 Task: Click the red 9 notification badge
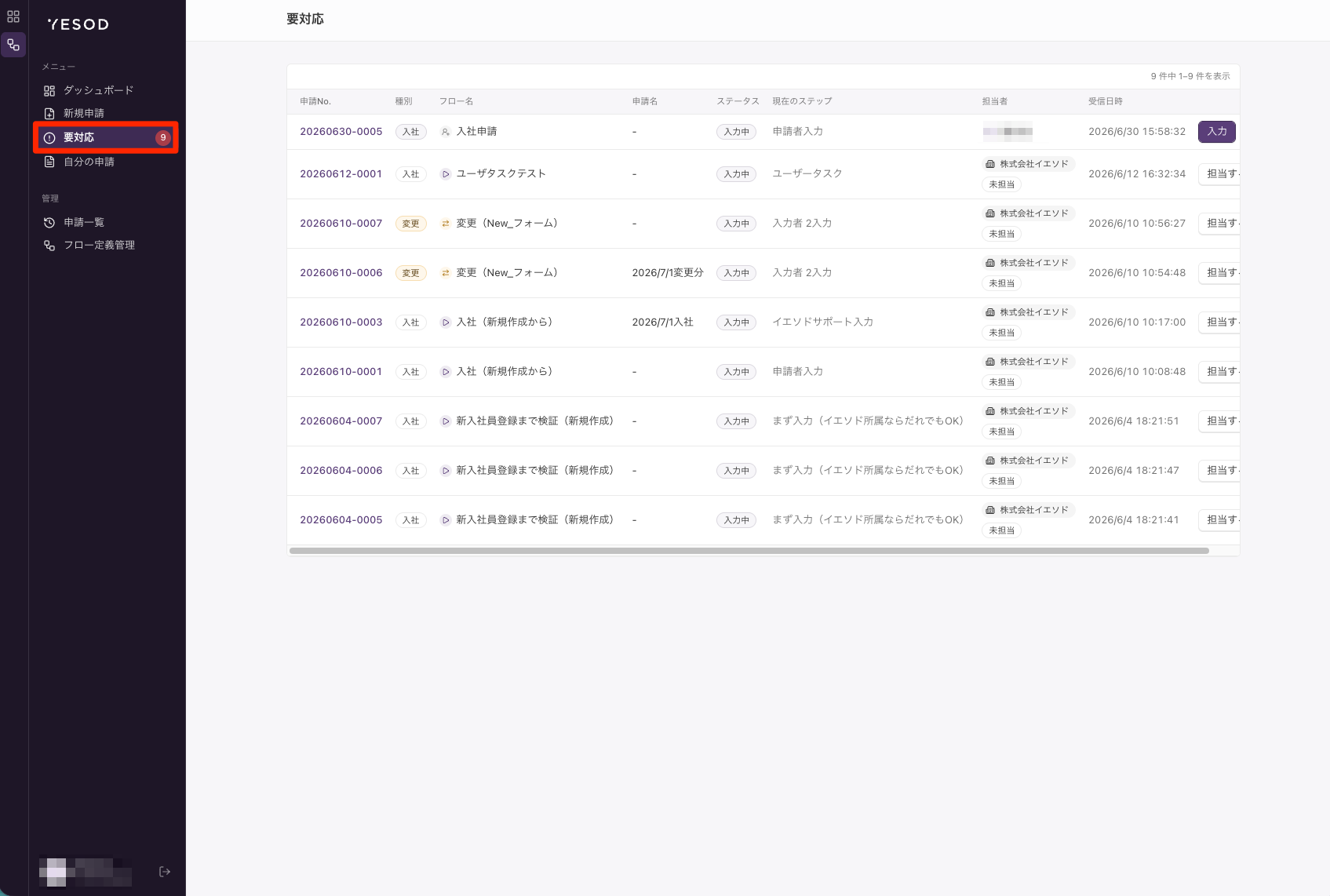pos(163,137)
